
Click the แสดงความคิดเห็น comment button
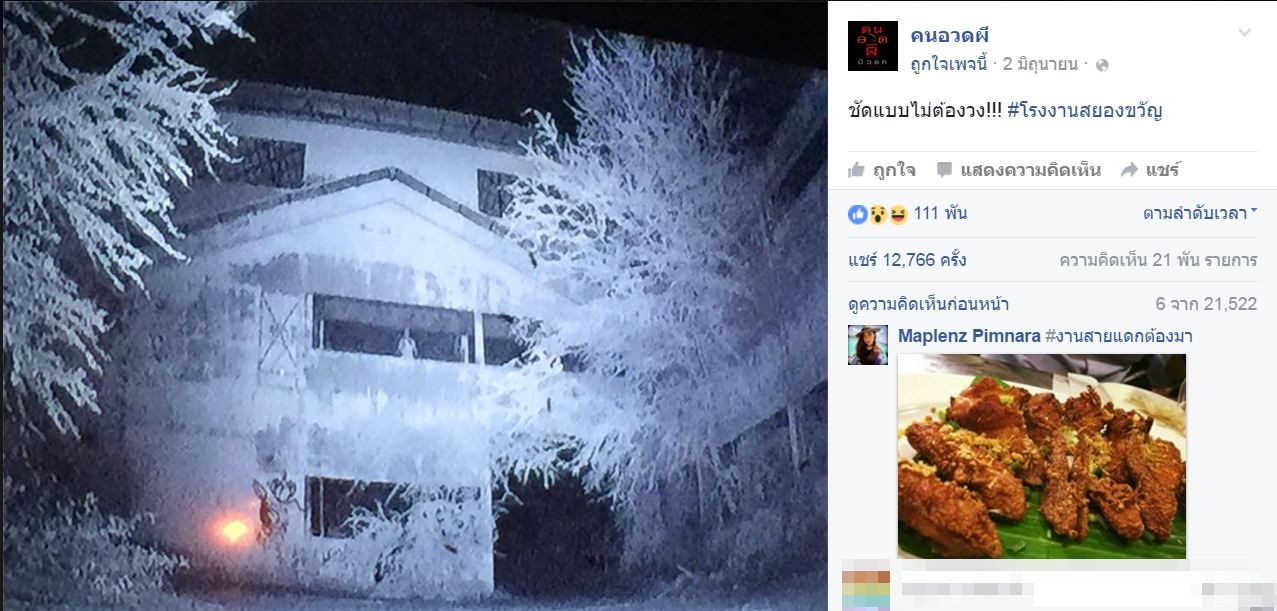pos(1018,170)
